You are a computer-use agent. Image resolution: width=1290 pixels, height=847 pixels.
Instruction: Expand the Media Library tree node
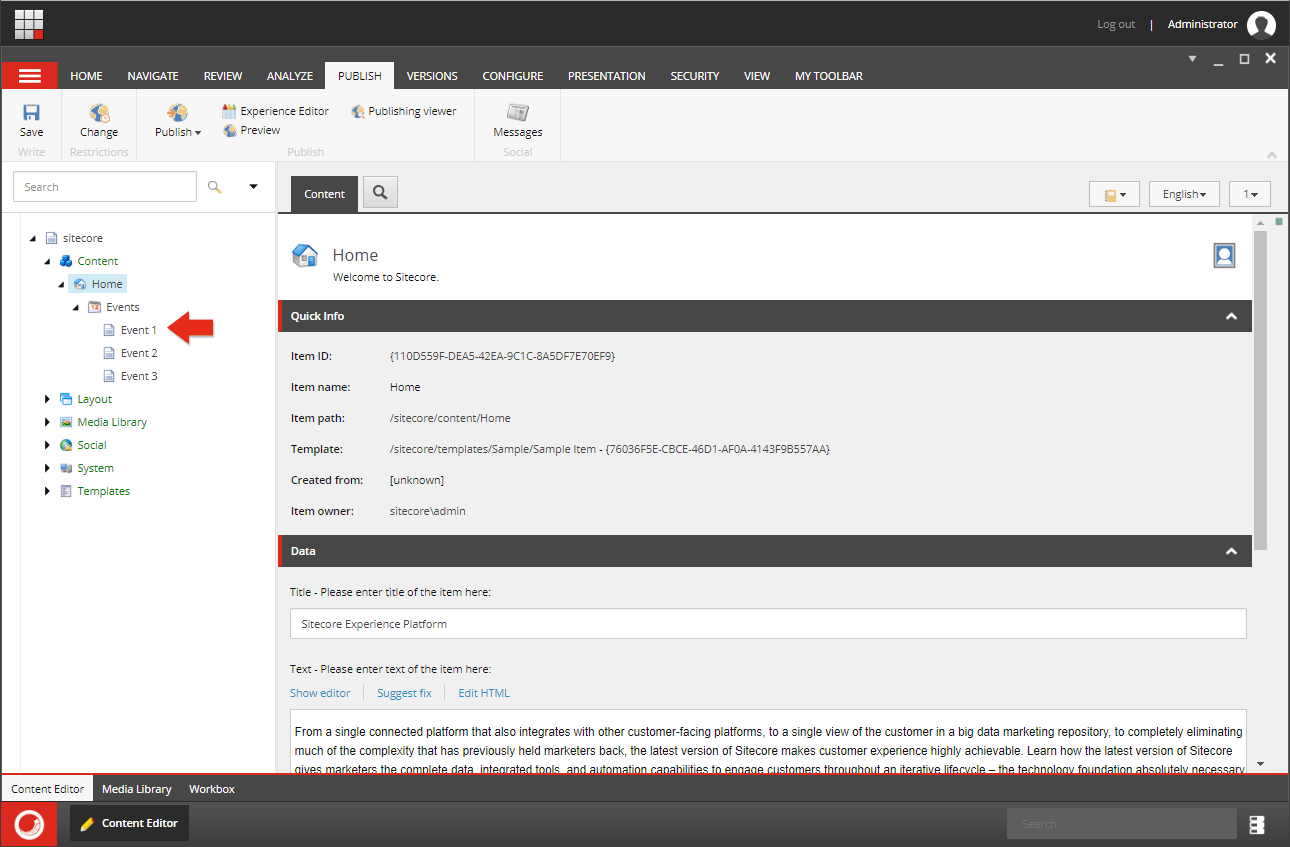tap(47, 422)
